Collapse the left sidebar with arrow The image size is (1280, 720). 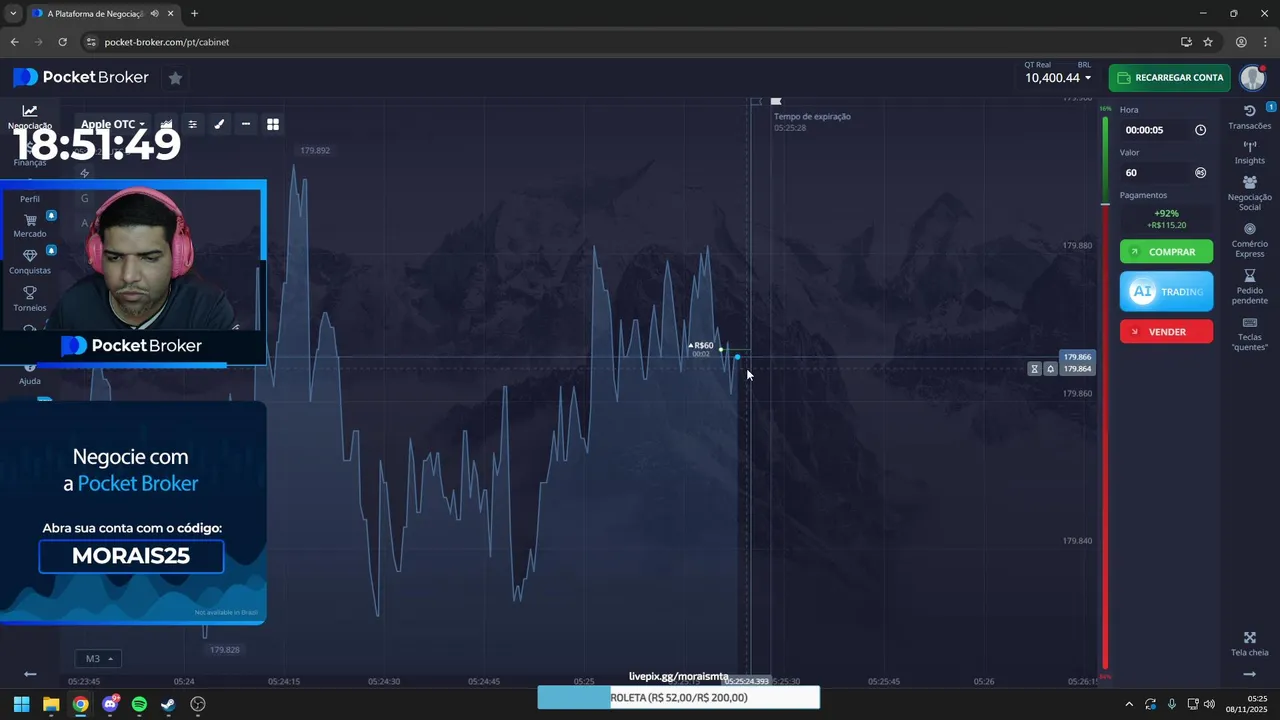pos(30,674)
